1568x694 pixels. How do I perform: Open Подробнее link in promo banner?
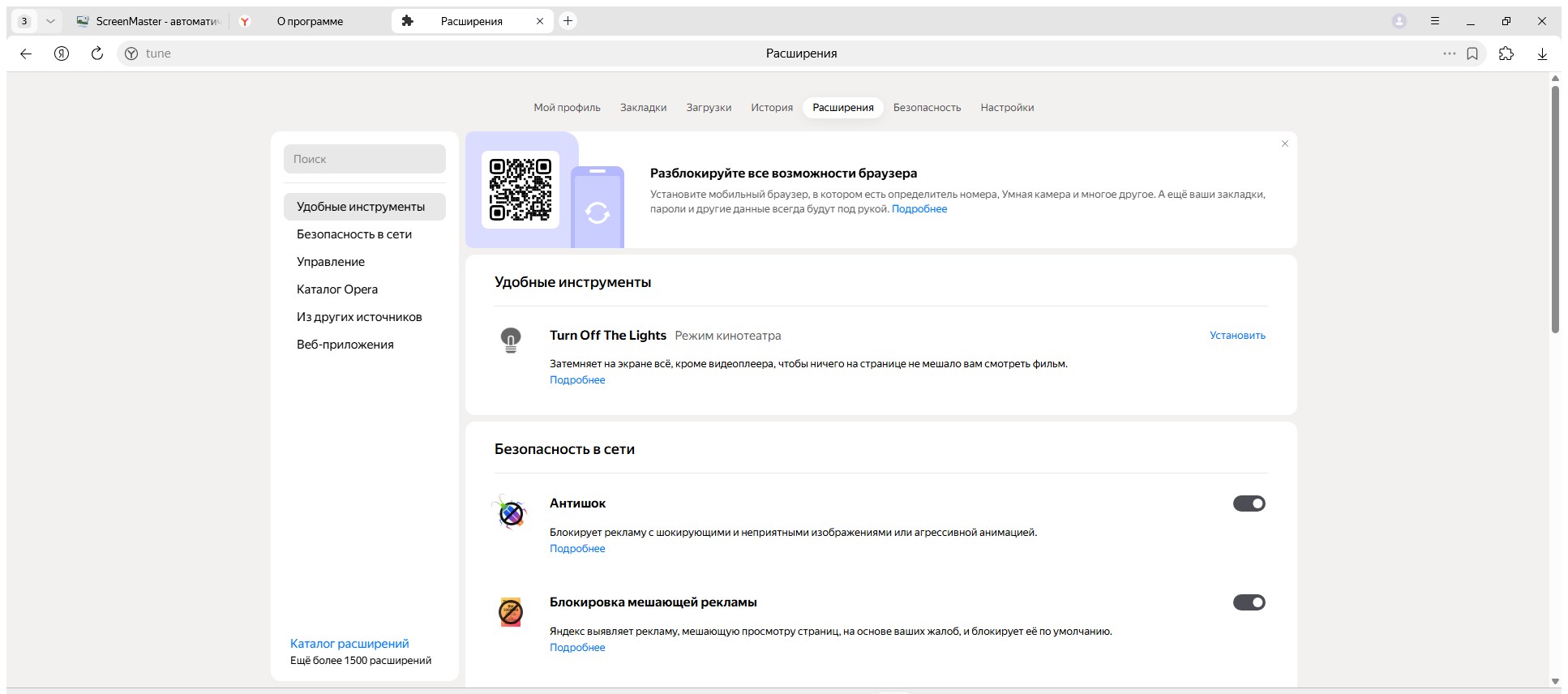(919, 209)
